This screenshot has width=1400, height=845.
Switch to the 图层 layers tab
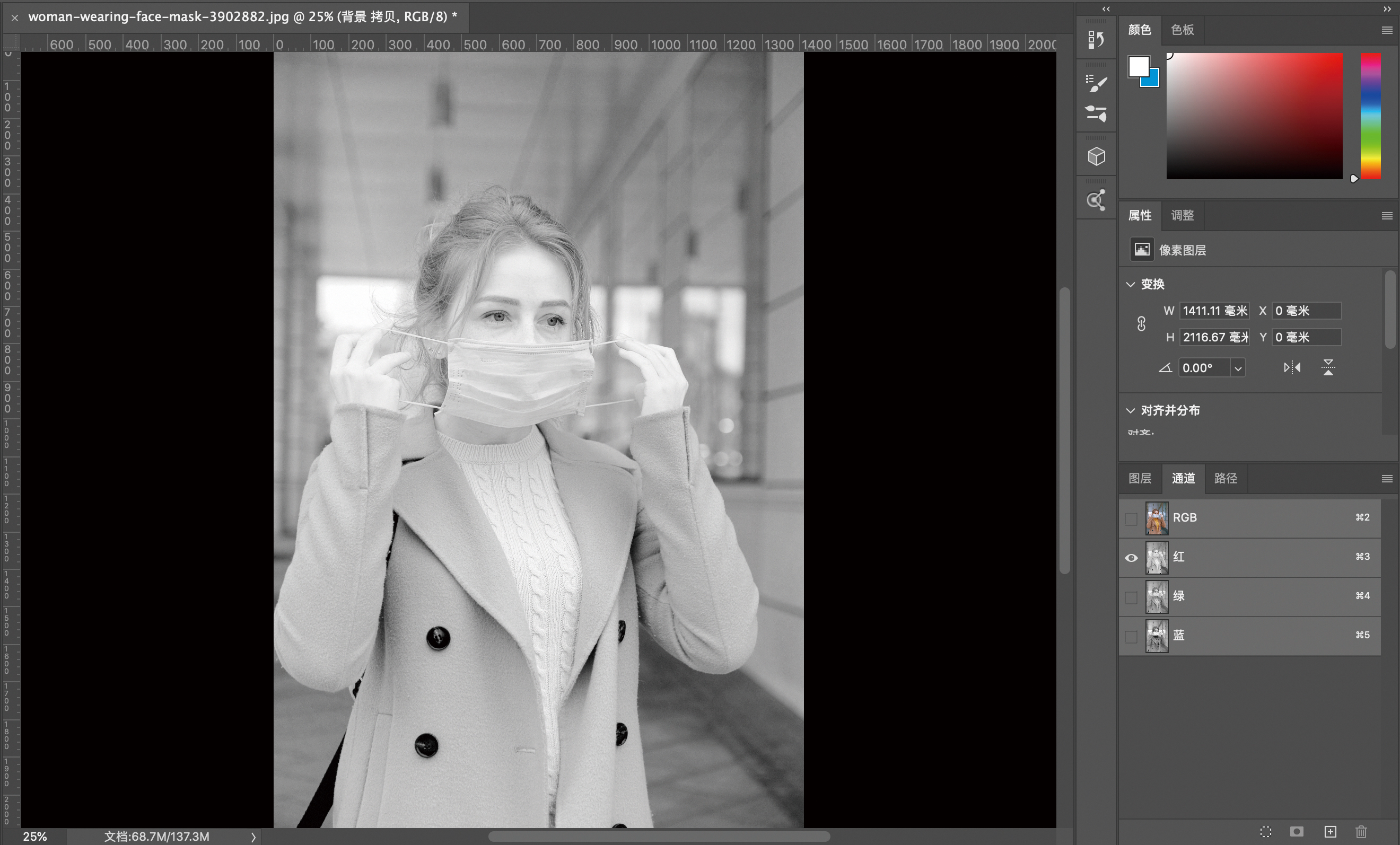tap(1140, 478)
